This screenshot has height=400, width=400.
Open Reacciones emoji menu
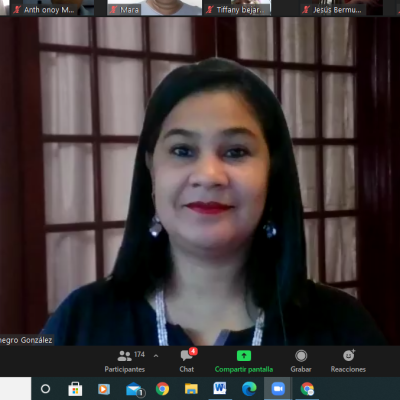pos(348,361)
